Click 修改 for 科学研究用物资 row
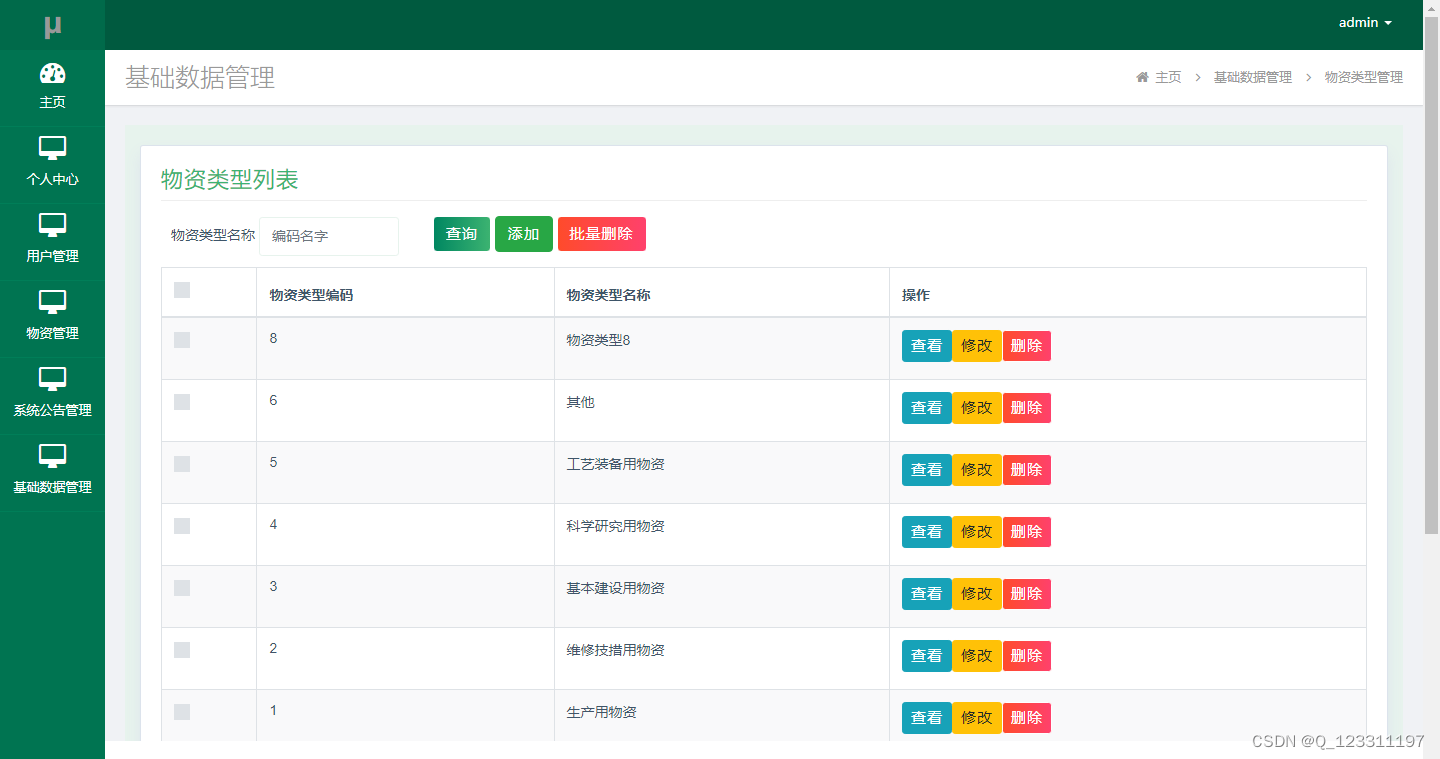 point(977,532)
